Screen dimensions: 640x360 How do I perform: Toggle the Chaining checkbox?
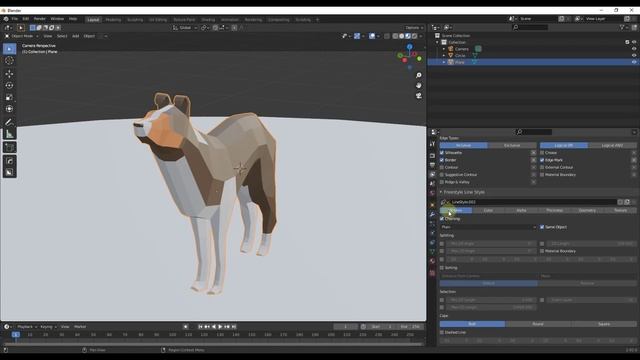[442, 219]
